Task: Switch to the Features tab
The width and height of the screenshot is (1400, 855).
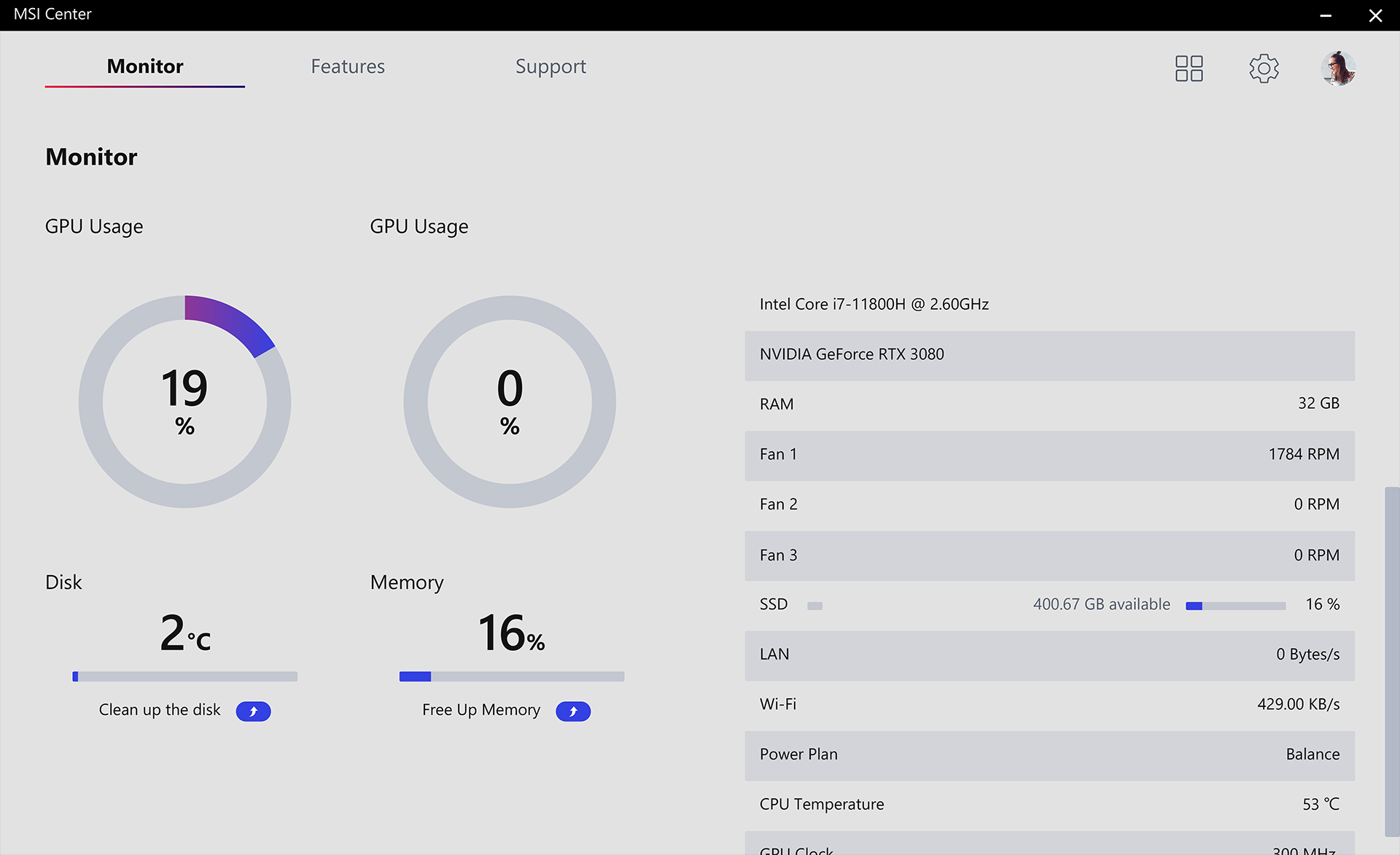Action: (x=348, y=66)
